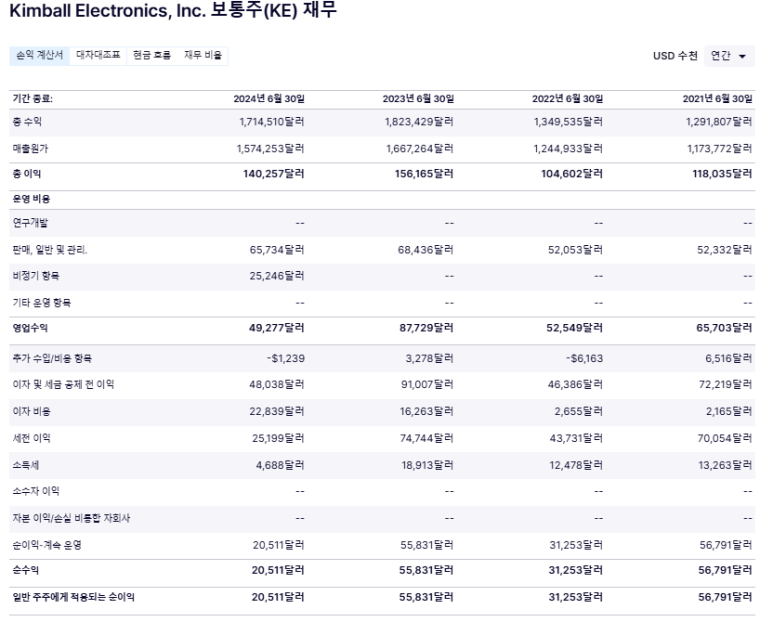The height and width of the screenshot is (622, 773).
Task: Click the 2021년 6월 30일 column header
Action: 722,99
